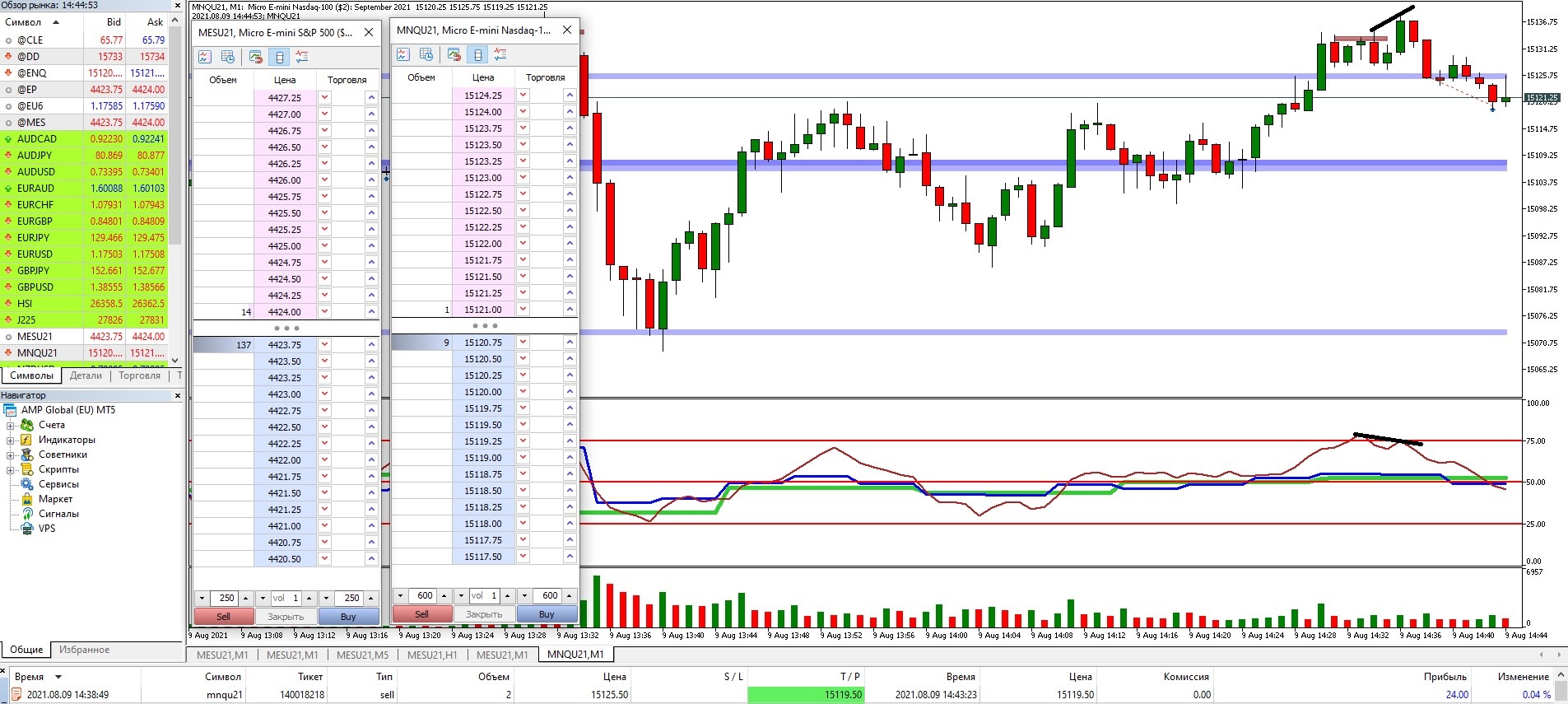This screenshot has height=704, width=1568.
Task: Open tick chart icon in MESU21 depth window
Action: pyautogui.click(x=205, y=57)
